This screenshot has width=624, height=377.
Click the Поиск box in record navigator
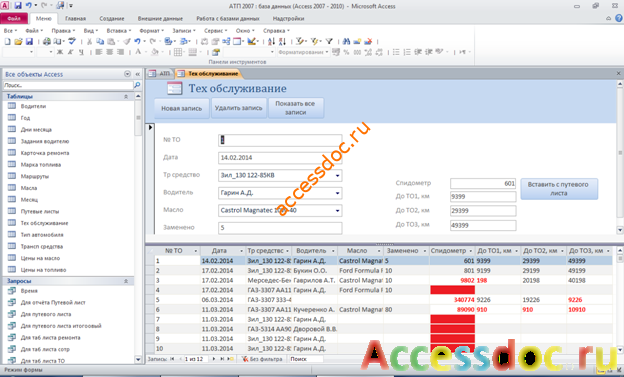point(306,359)
